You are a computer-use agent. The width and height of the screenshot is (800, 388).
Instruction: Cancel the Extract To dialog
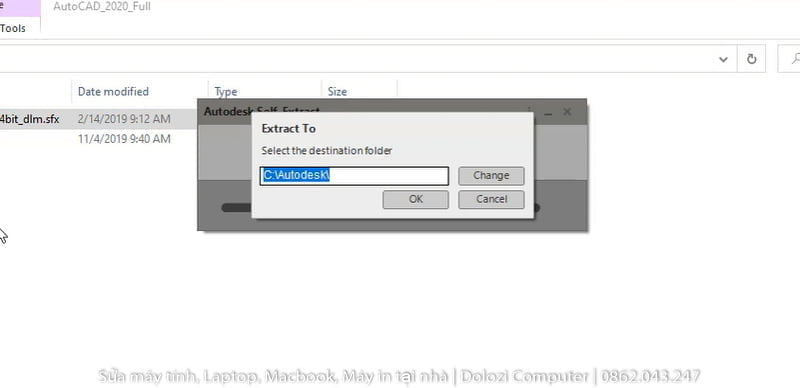click(x=491, y=199)
